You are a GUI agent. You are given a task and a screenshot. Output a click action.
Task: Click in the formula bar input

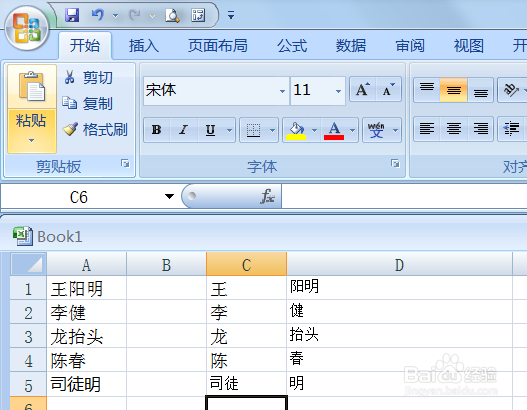[x=404, y=197]
